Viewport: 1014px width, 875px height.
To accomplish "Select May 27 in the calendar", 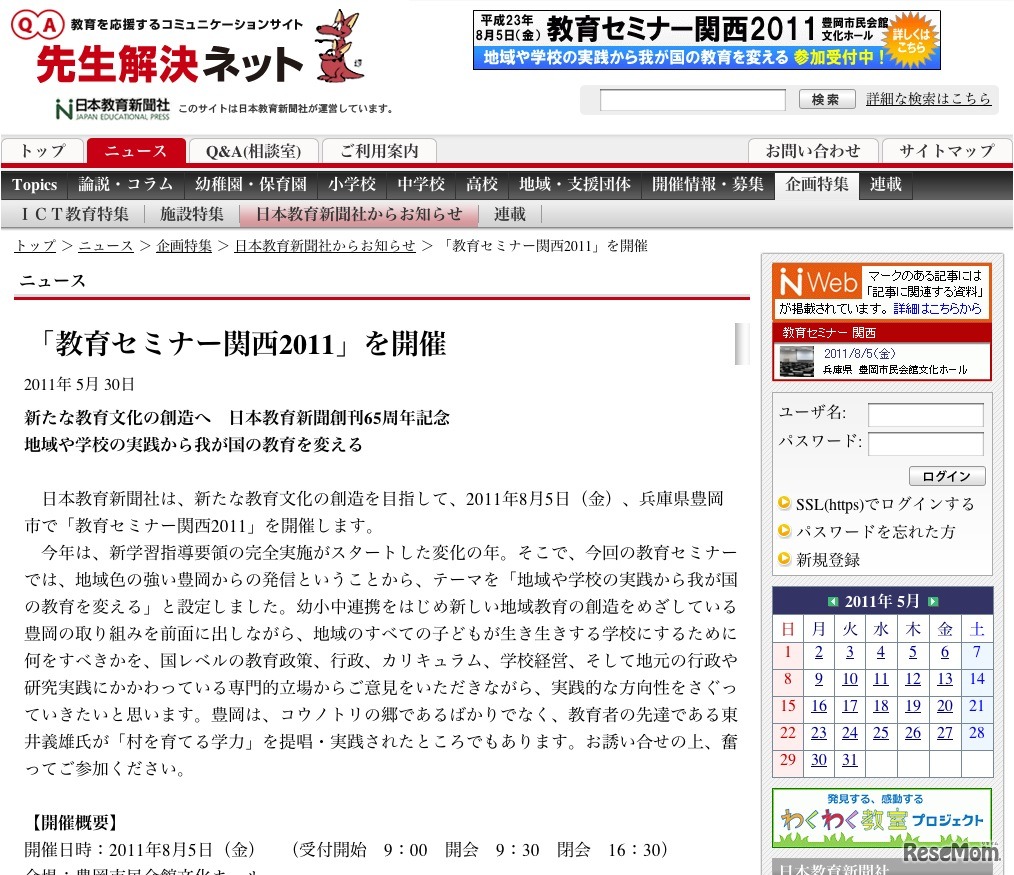I will (945, 733).
